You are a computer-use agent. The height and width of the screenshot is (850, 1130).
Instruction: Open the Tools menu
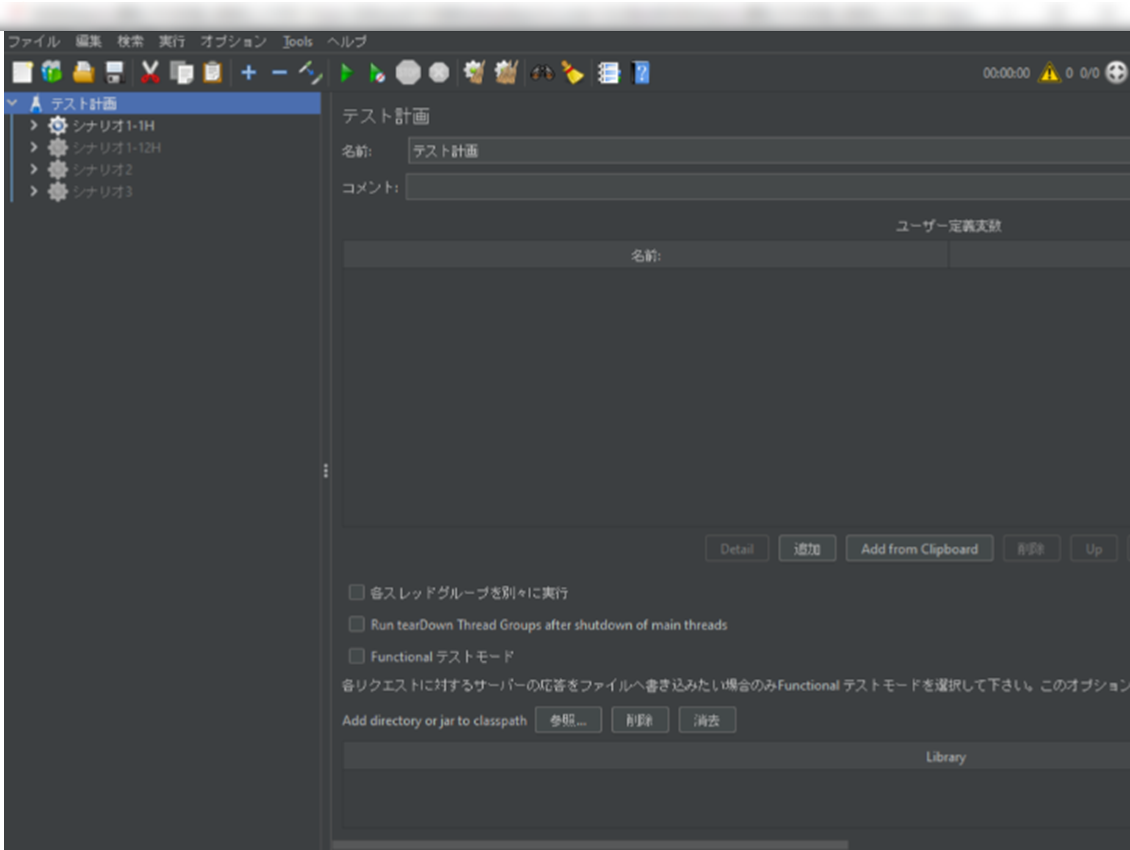(x=296, y=41)
